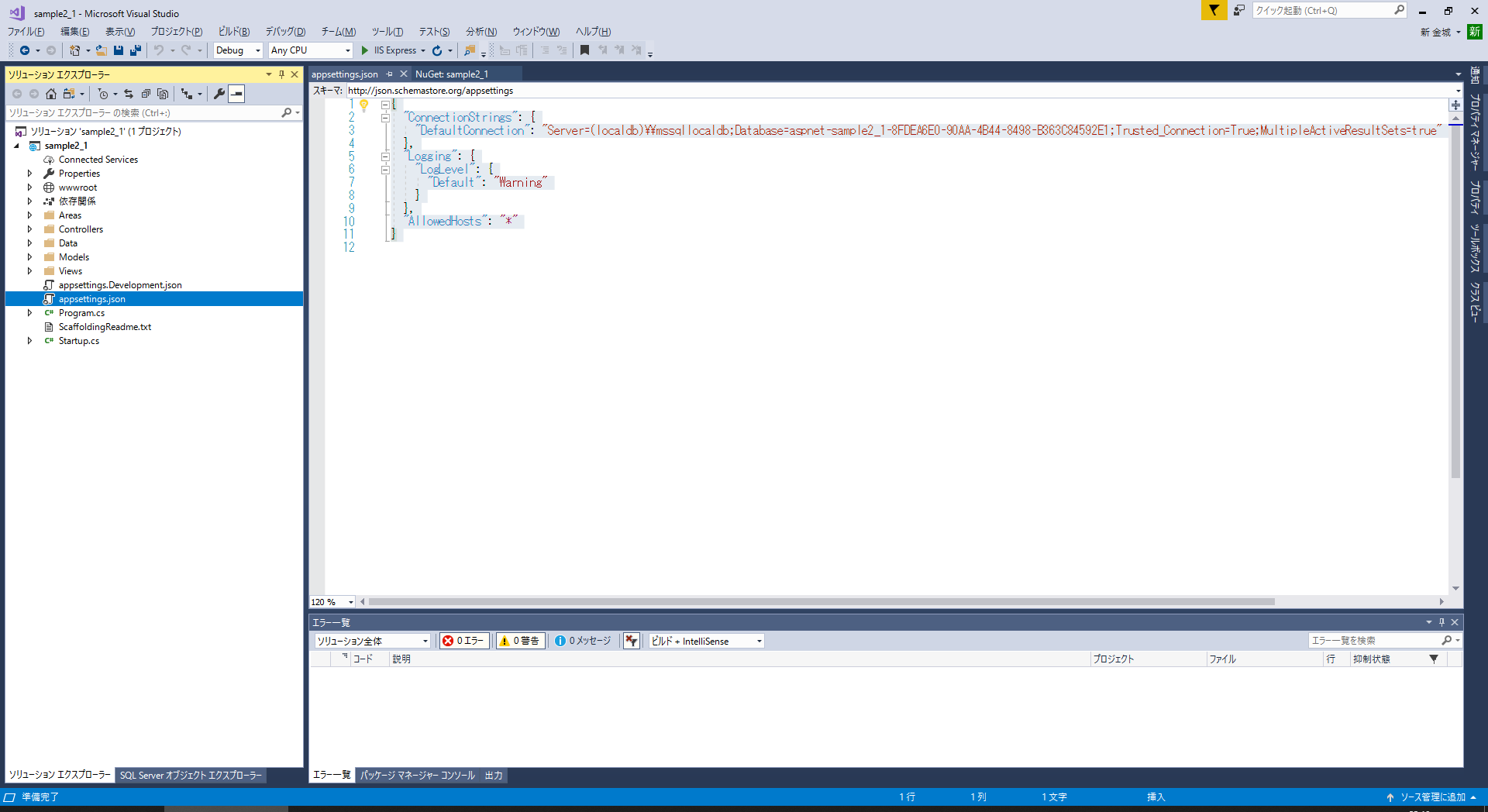Click the Solution Explorer search magnifier icon
The width and height of the screenshot is (1488, 812).
coord(287,112)
